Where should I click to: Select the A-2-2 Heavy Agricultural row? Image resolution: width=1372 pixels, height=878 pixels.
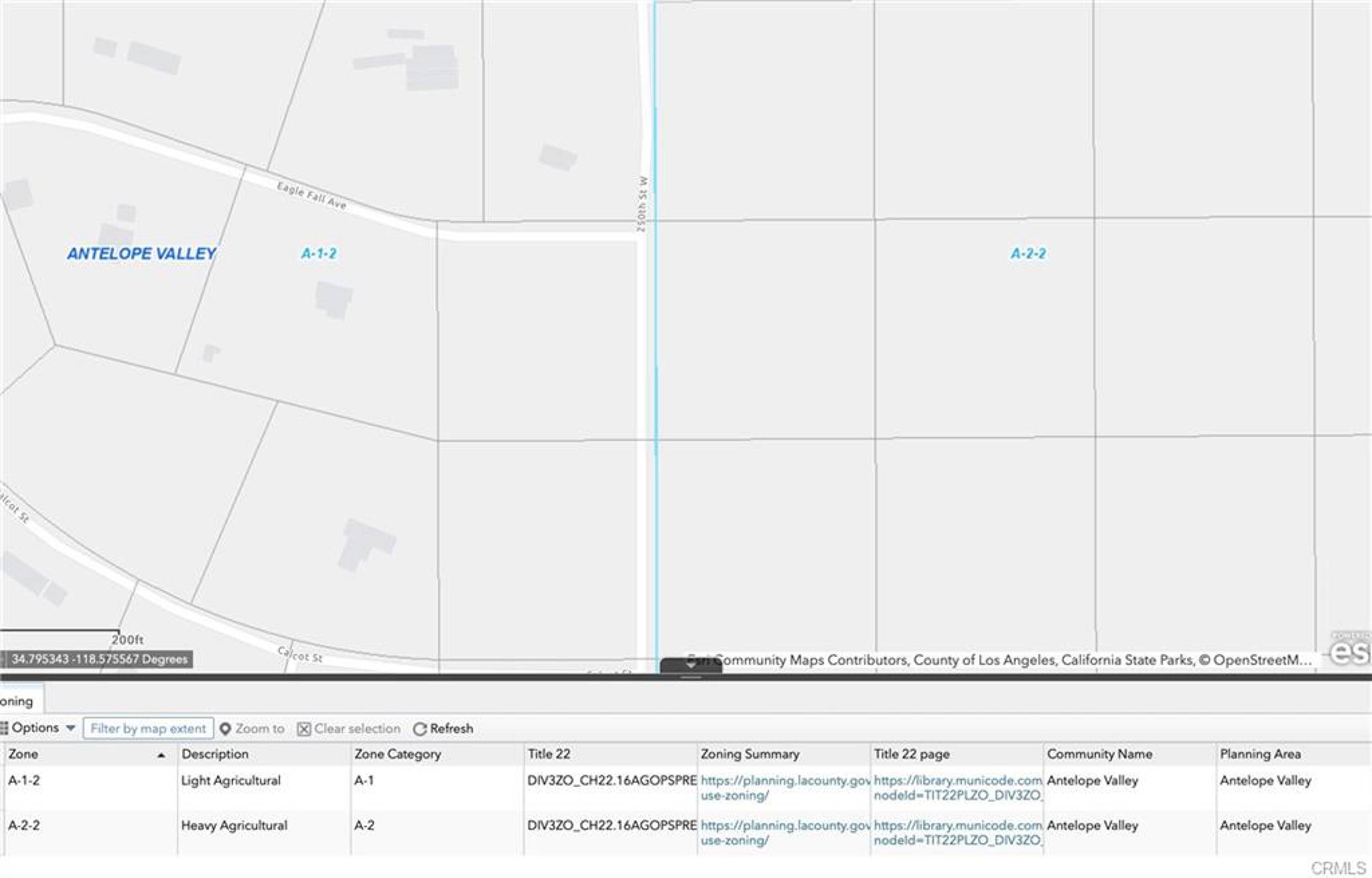(234, 825)
